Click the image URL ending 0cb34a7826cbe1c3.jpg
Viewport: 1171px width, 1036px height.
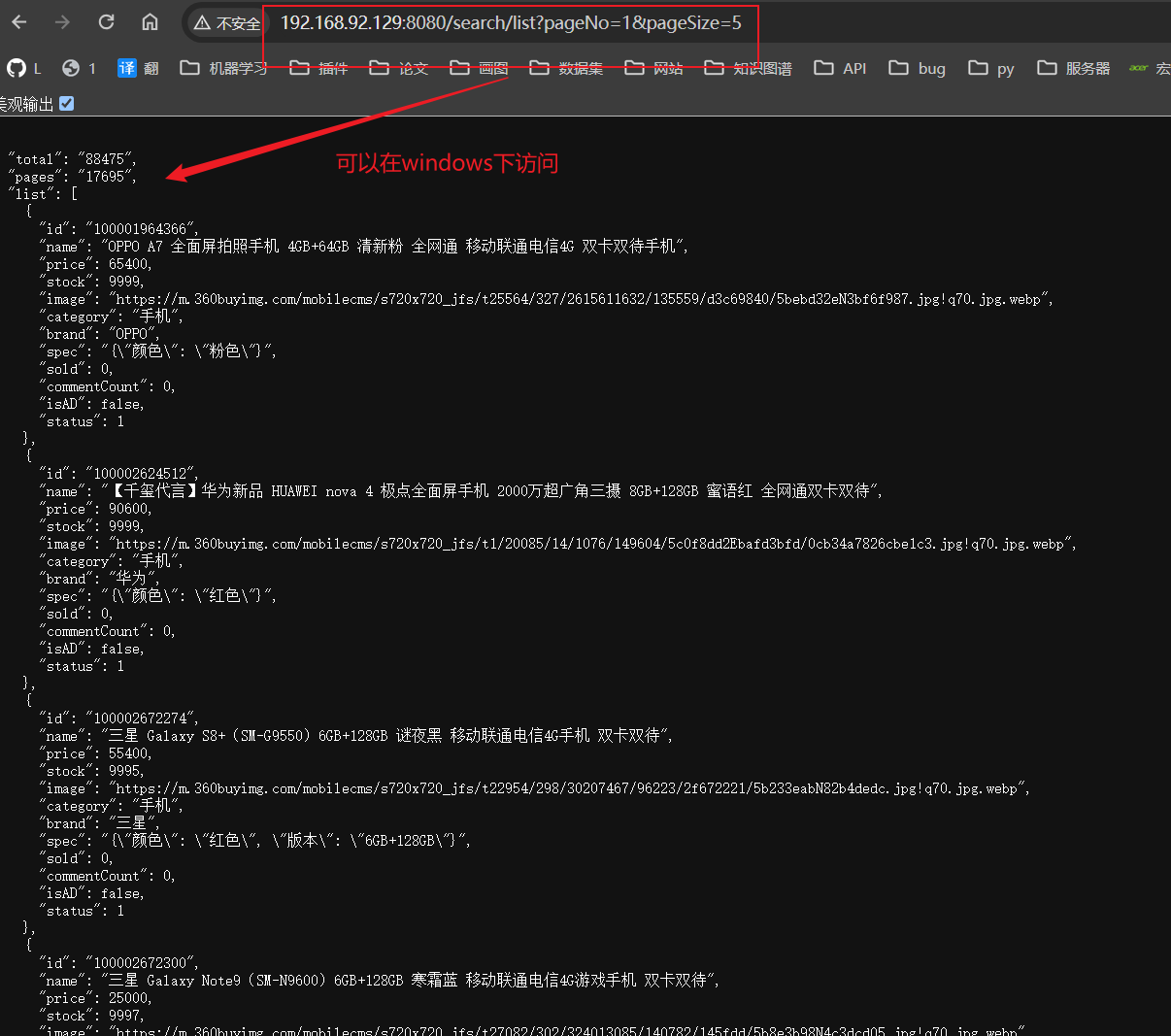[592, 544]
